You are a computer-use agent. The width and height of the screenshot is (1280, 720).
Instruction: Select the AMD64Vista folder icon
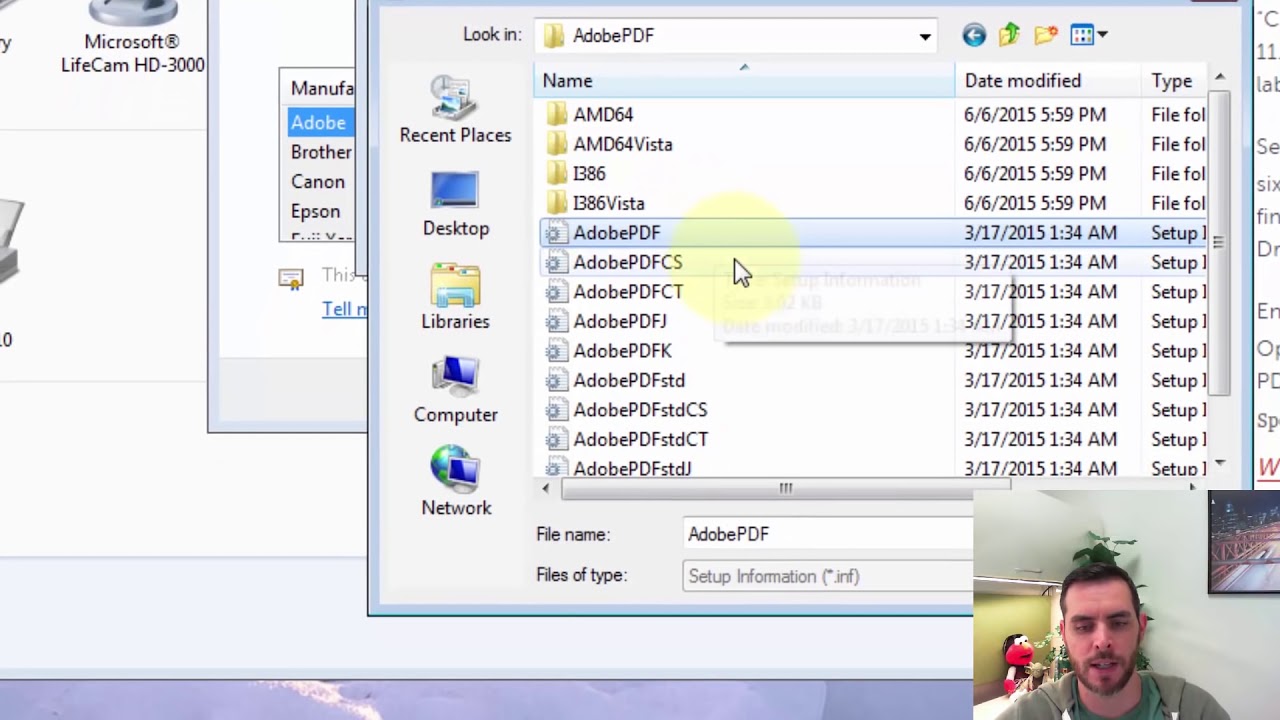[x=556, y=144]
